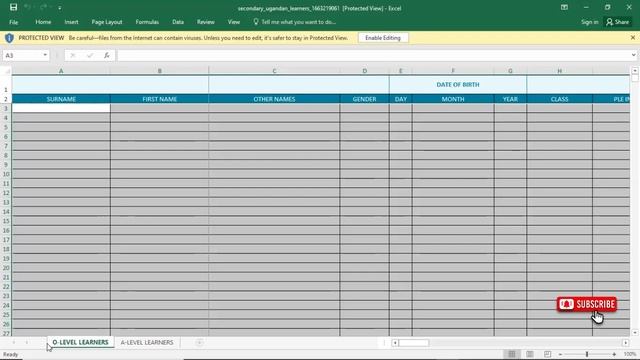Switch to Normal view icon
Image resolution: width=640 pixels, height=360 pixels.
click(x=512, y=354)
